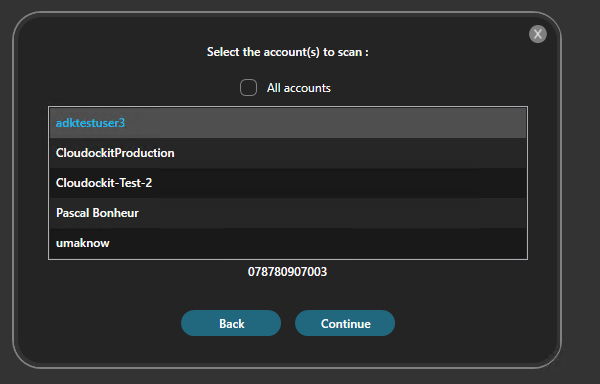
Task: Select the adktestuser3 account
Action: (288, 123)
